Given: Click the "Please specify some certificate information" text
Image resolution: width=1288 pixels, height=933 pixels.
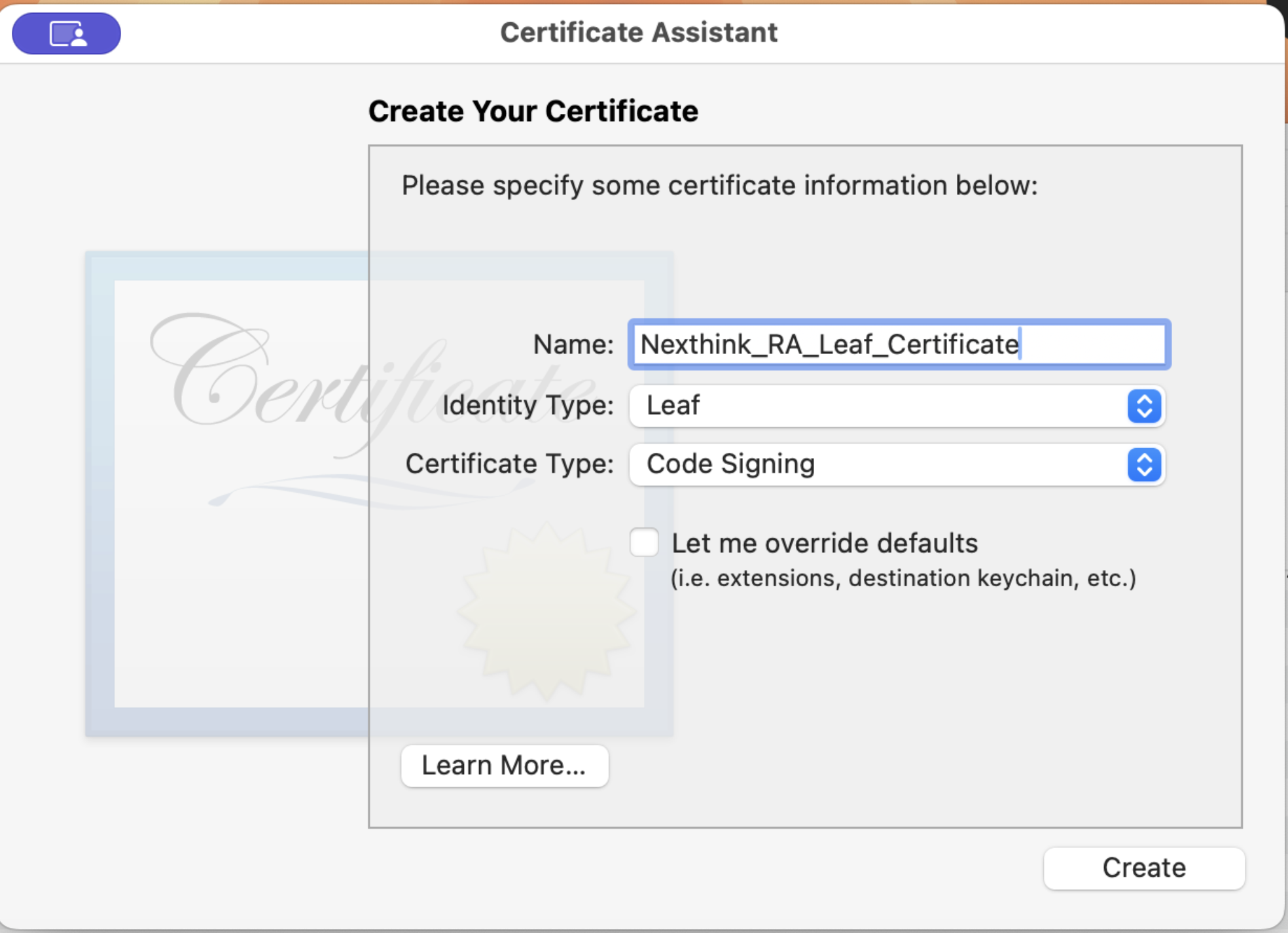Looking at the screenshot, I should [x=719, y=186].
